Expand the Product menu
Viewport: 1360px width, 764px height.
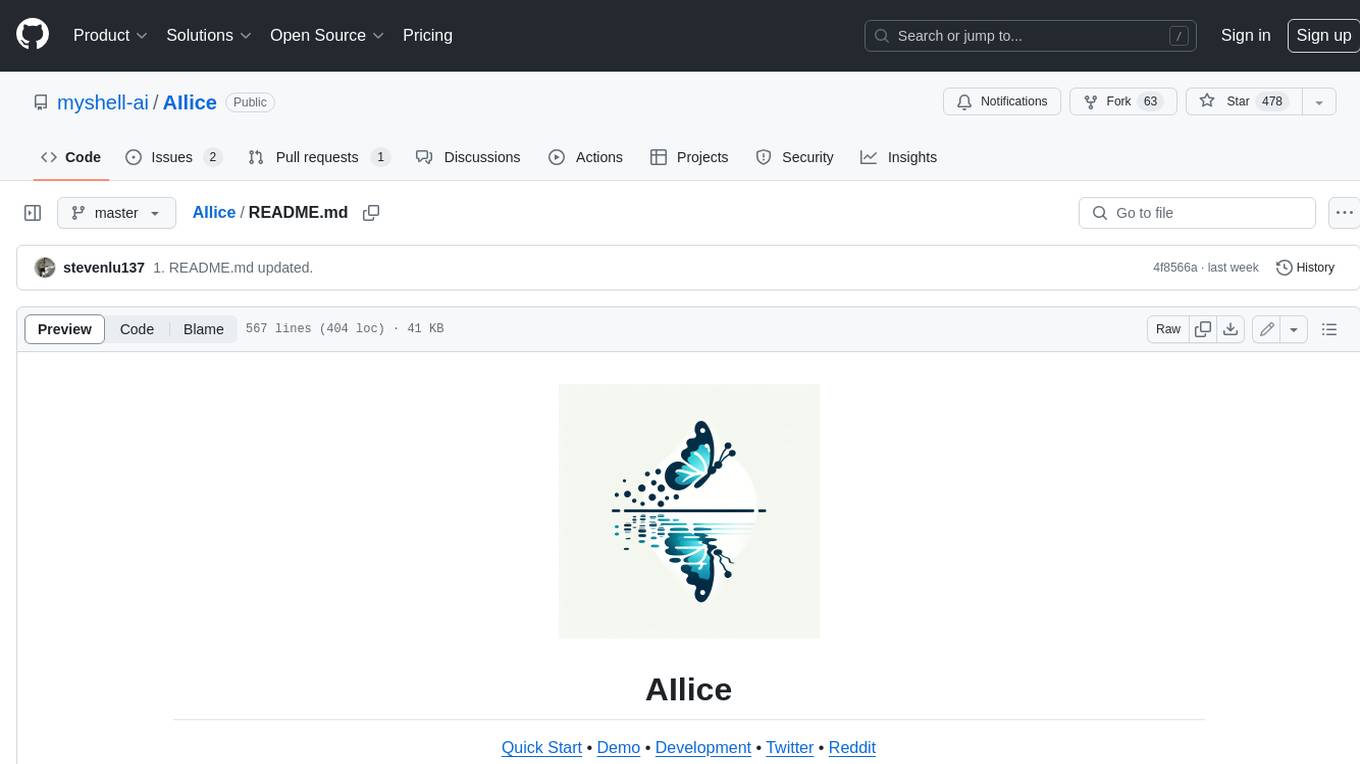click(x=110, y=35)
